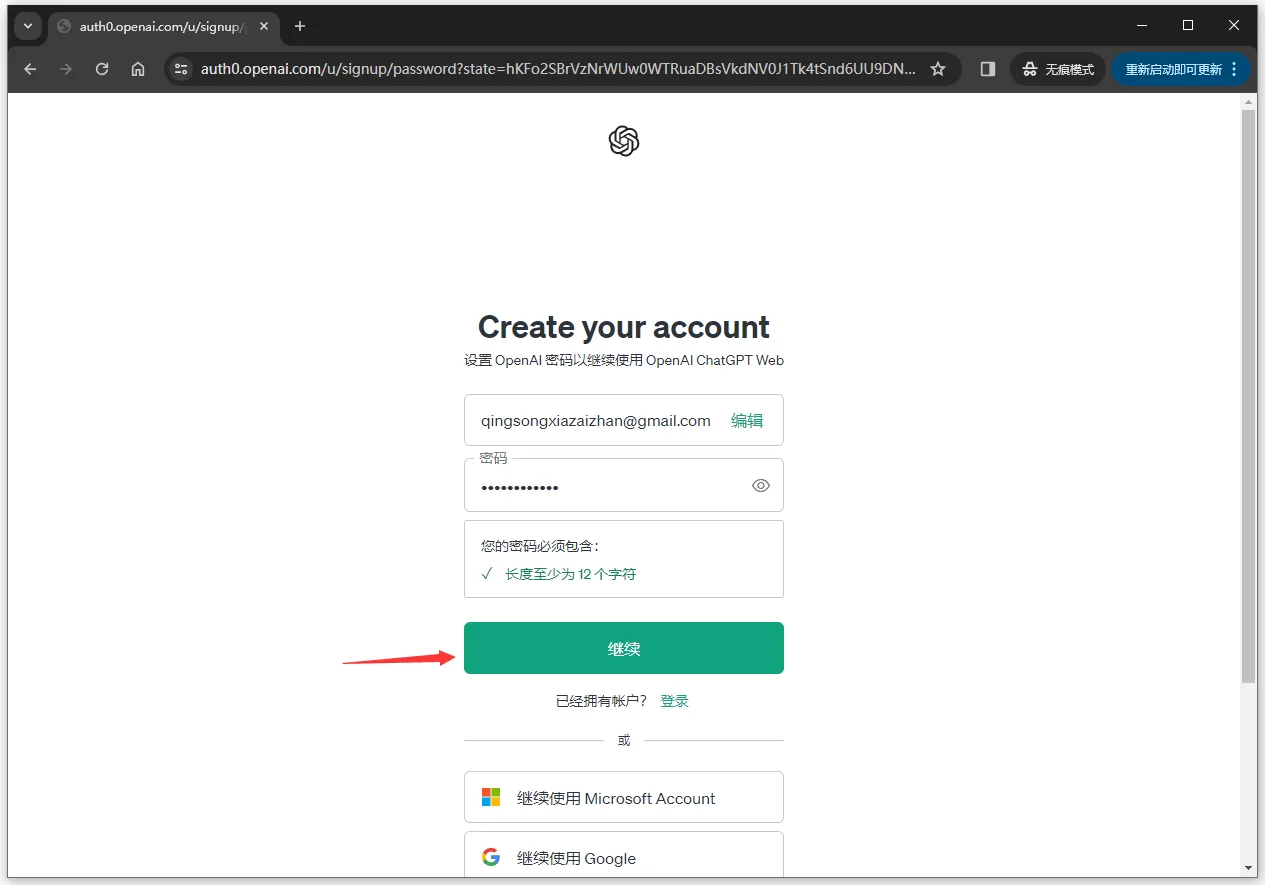Minimize the browser window
Viewport: 1265px width, 885px height.
pos(1142,25)
